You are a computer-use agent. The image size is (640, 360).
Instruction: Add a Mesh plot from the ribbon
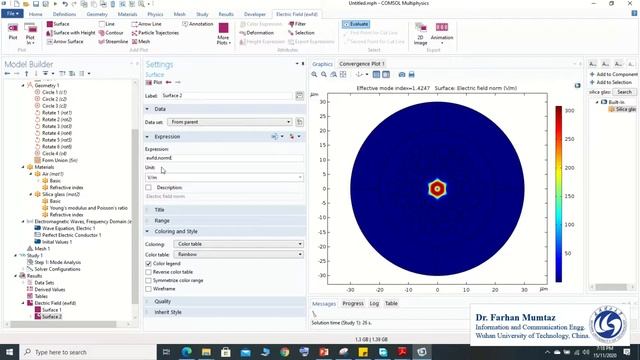[141, 42]
